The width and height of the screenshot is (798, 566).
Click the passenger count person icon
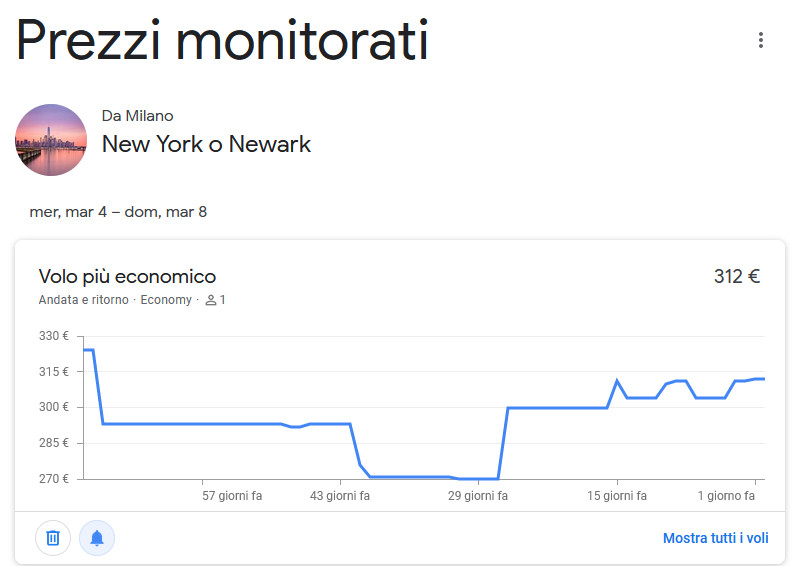point(211,300)
